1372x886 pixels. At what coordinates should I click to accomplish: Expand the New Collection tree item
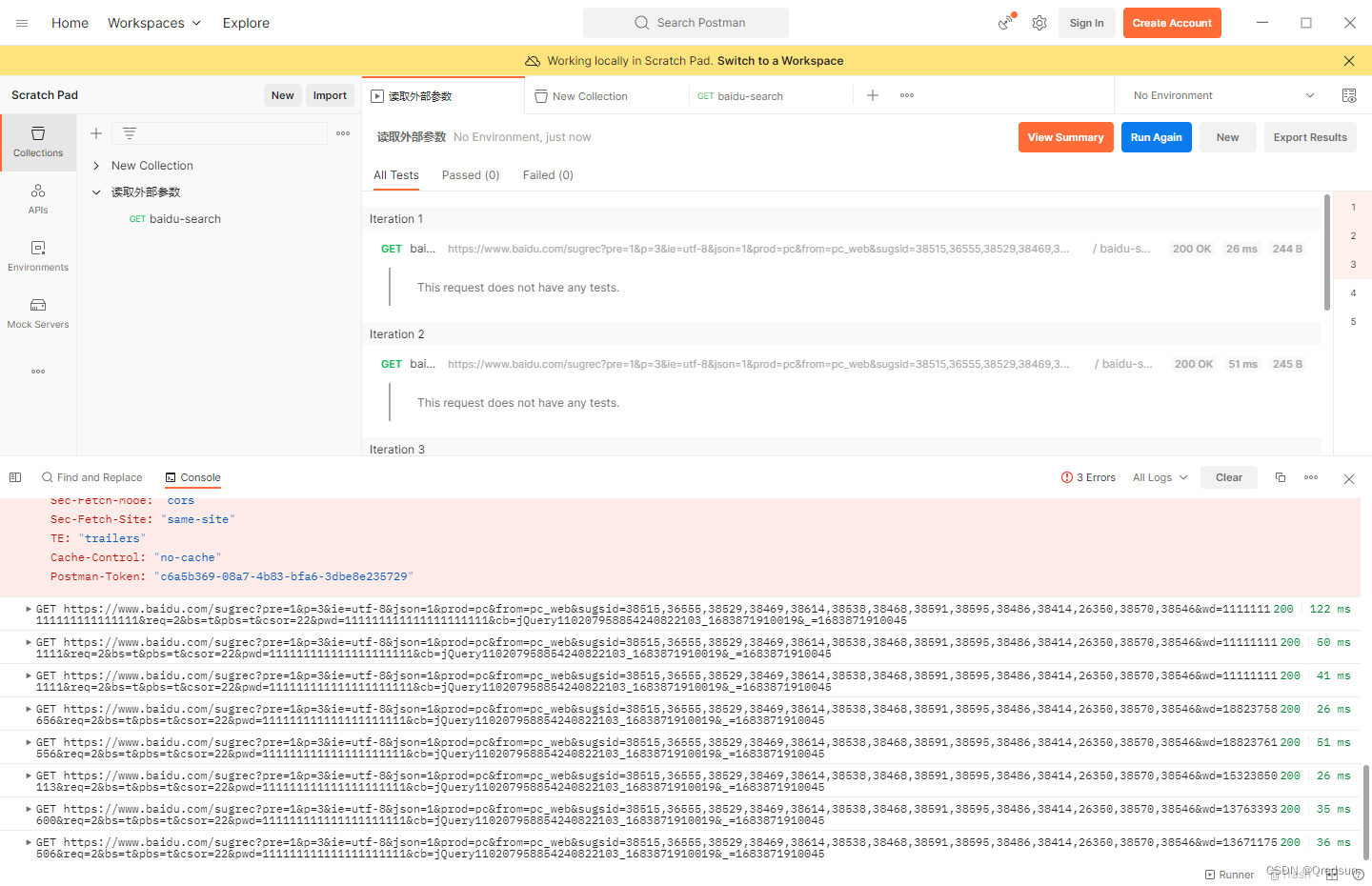pos(96,166)
